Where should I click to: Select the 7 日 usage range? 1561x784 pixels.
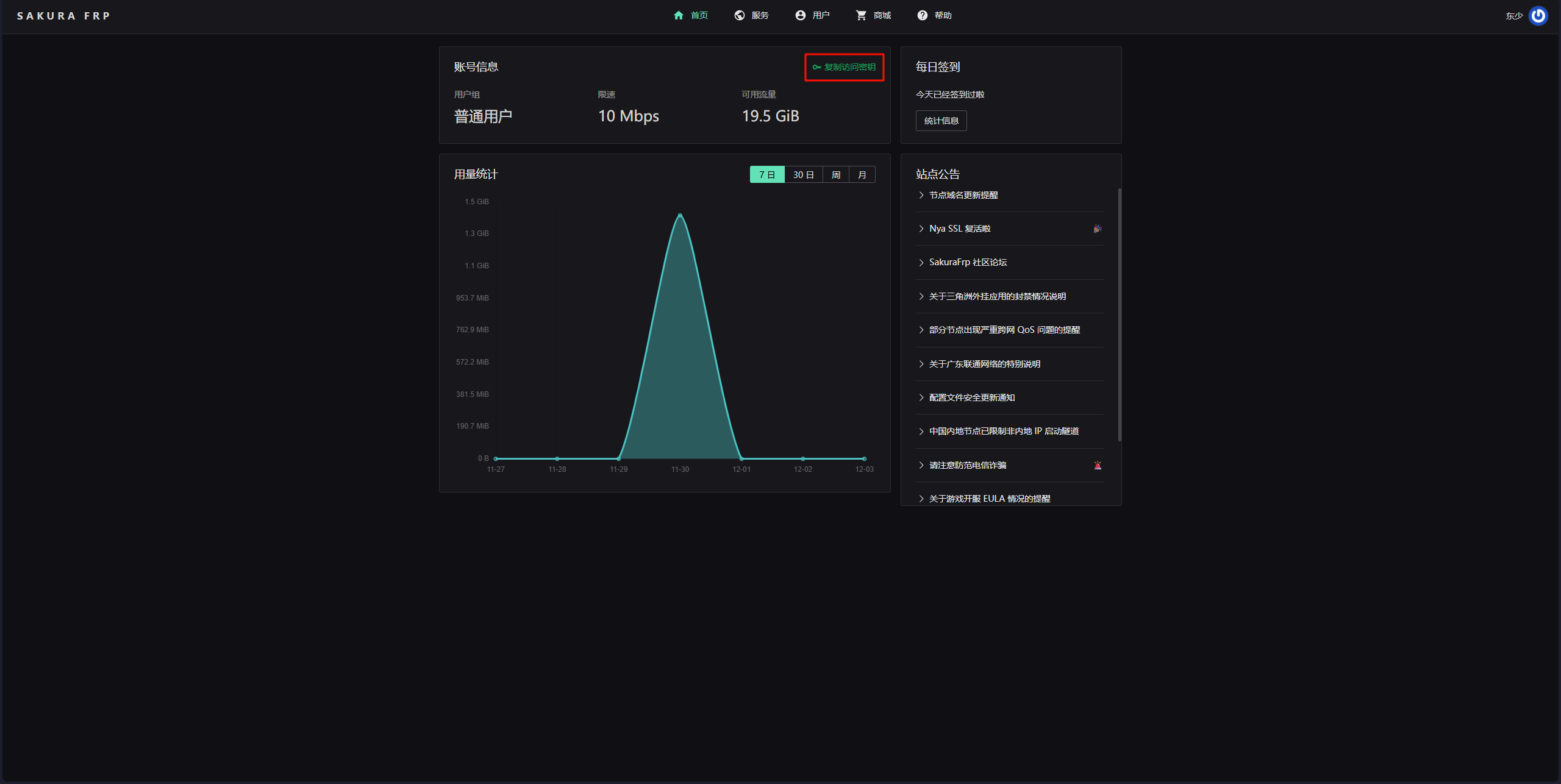pyautogui.click(x=766, y=175)
